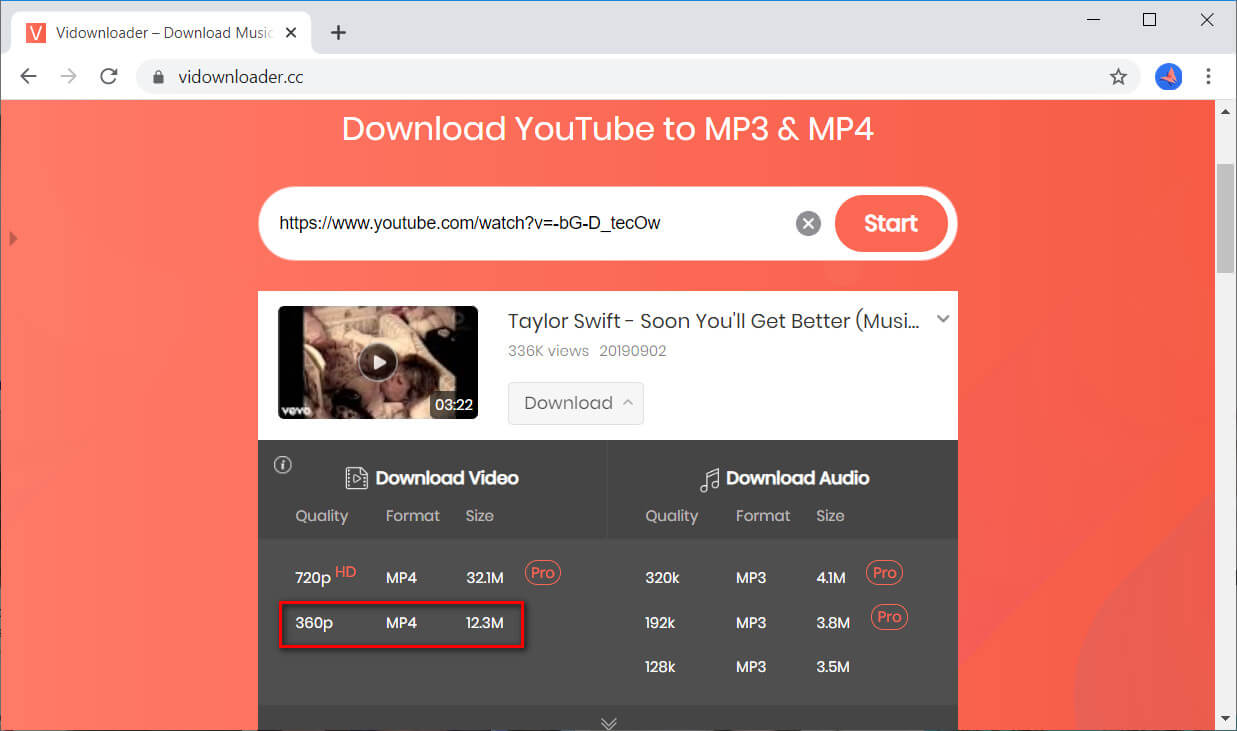Click the 3.8M size value

833,623
